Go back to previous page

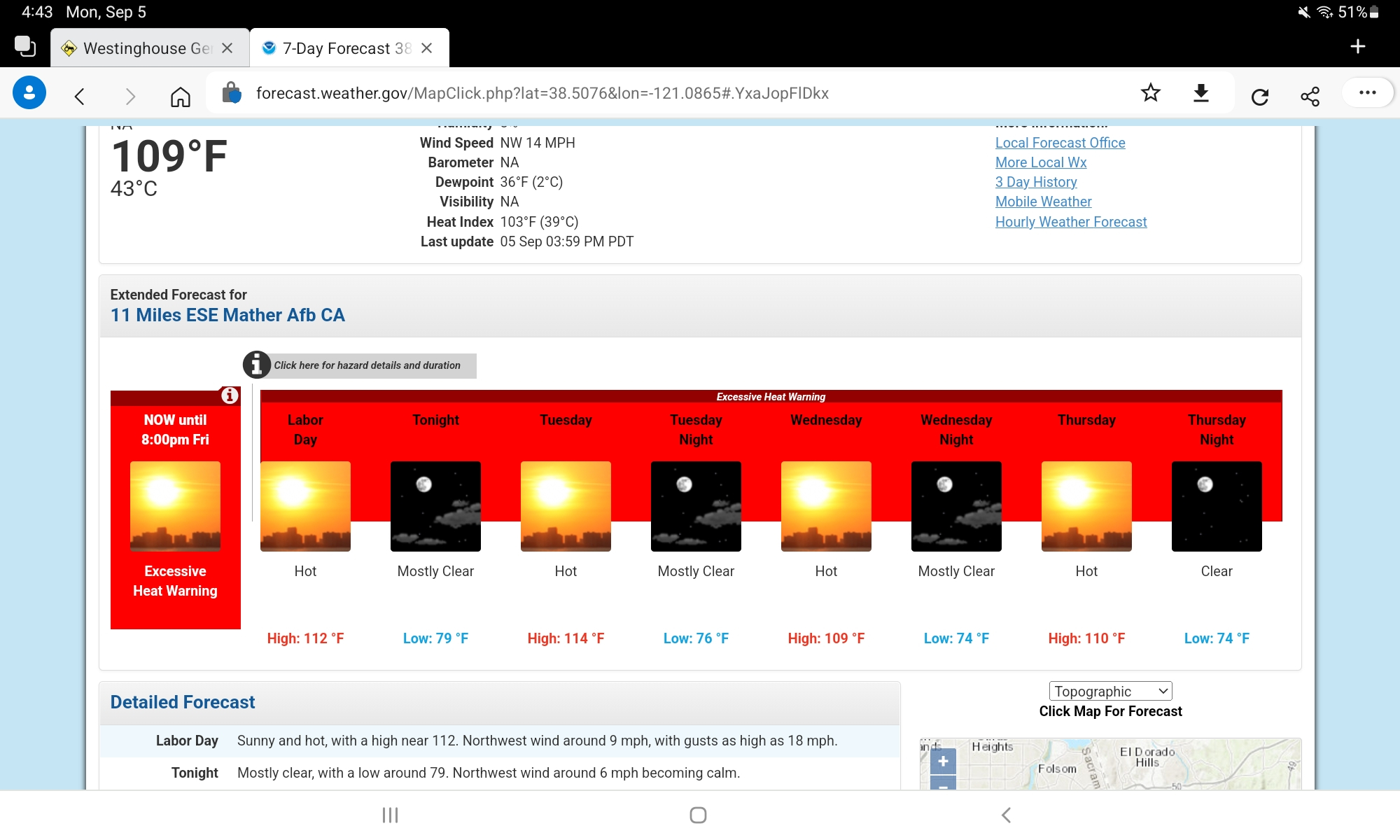click(80, 96)
